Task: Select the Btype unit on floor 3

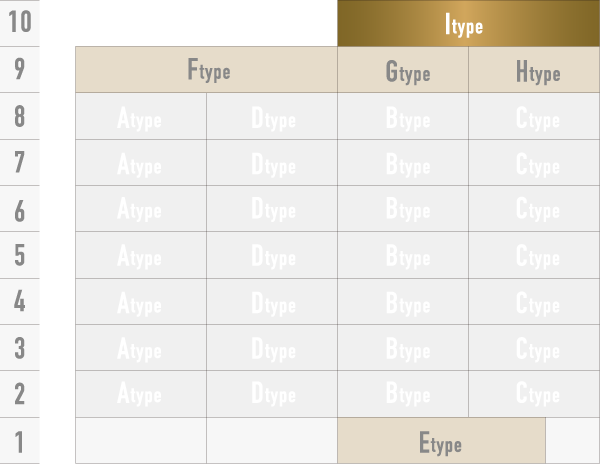Action: tap(403, 347)
